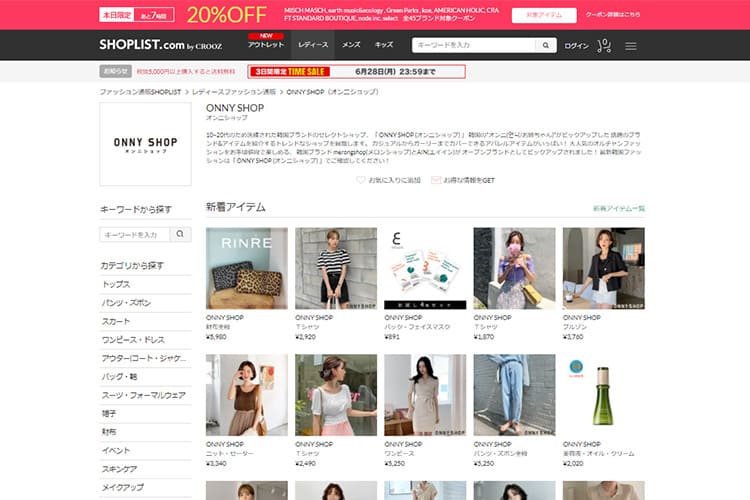Screen dimensions: 750x500
Task: Focus the header keyword search field
Action: (474, 45)
